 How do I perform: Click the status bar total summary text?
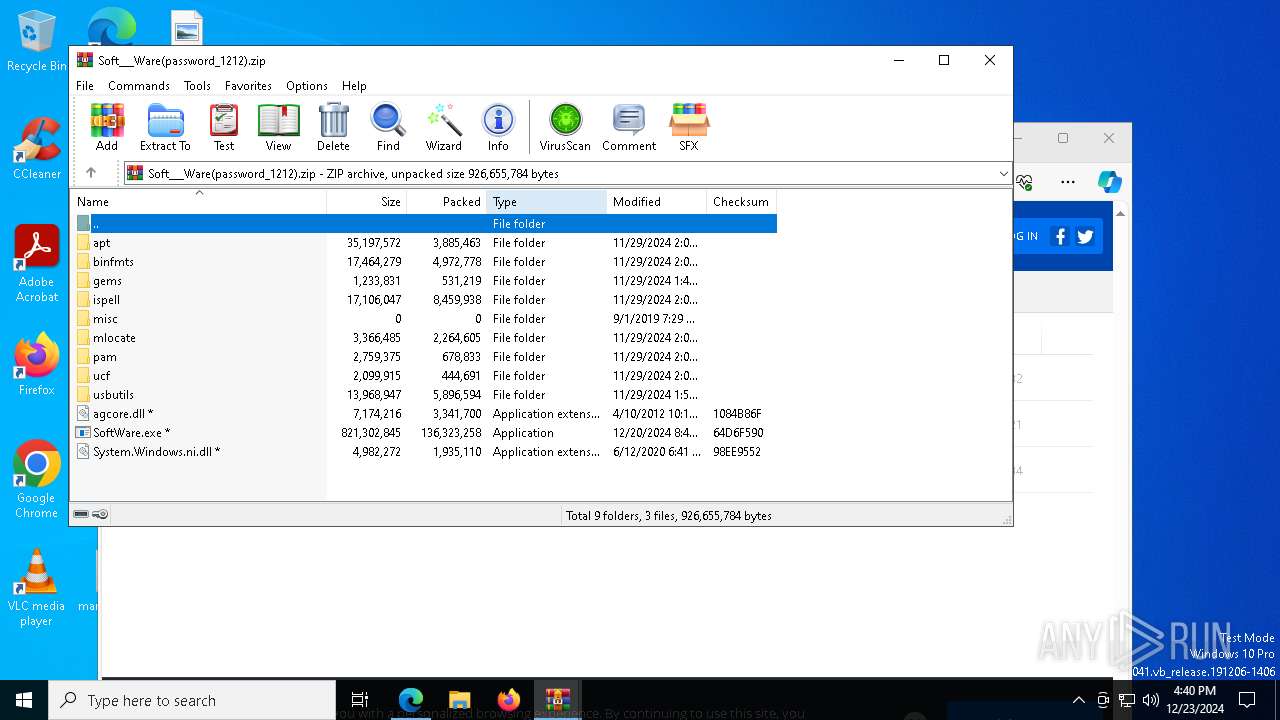point(669,516)
